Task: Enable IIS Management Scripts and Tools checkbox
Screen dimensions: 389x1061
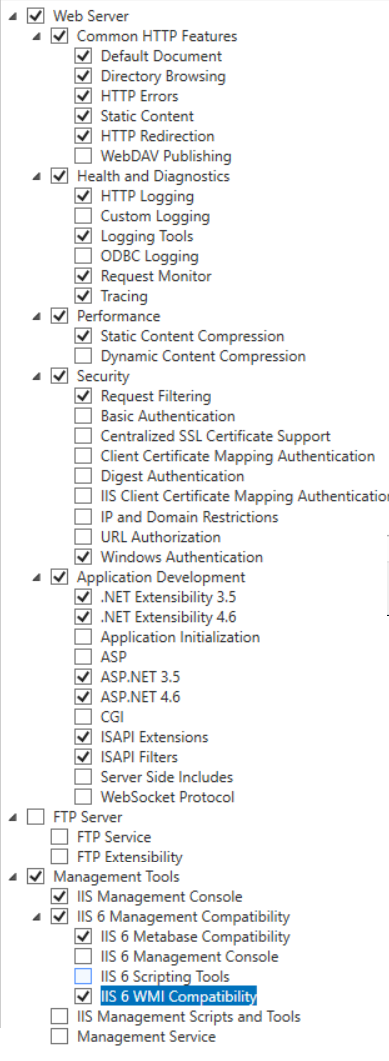Action: tap(60, 1016)
